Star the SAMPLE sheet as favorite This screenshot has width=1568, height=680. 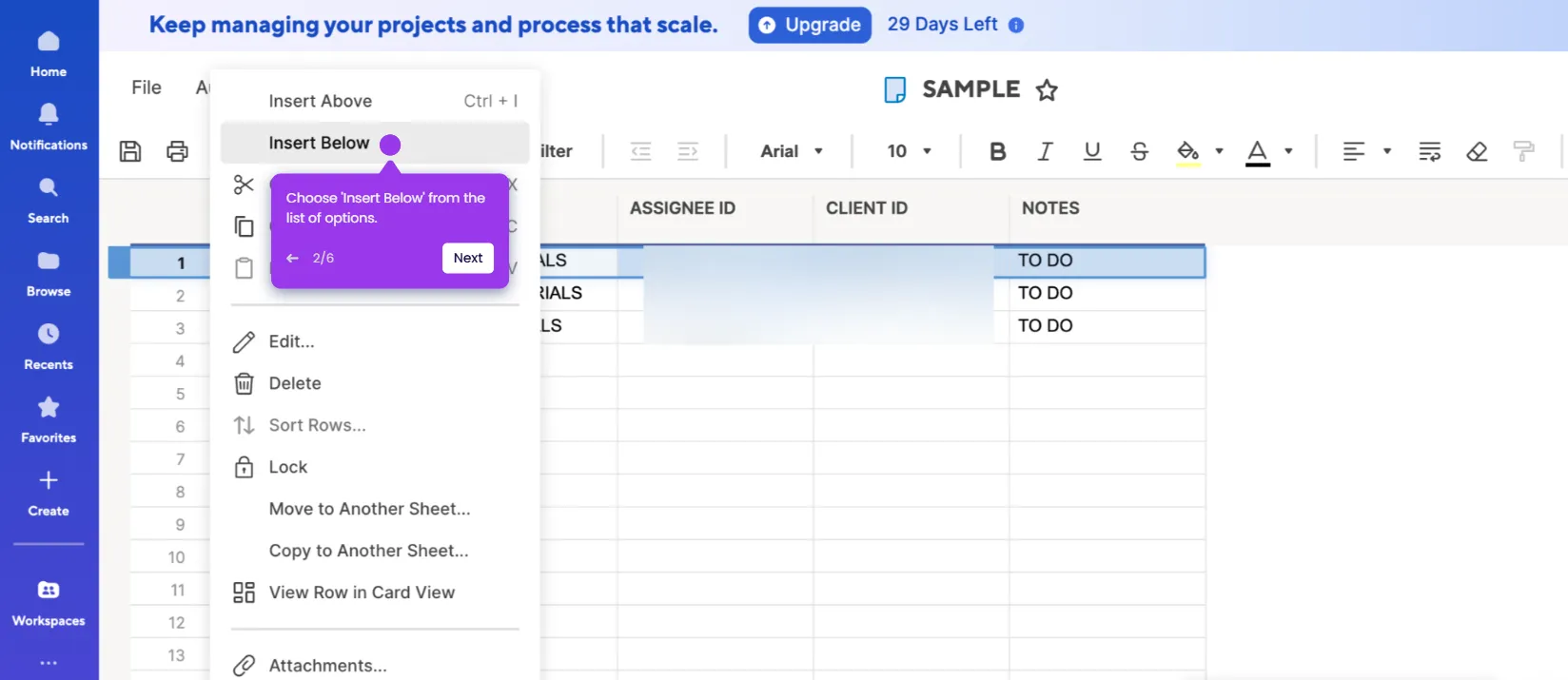pos(1047,90)
